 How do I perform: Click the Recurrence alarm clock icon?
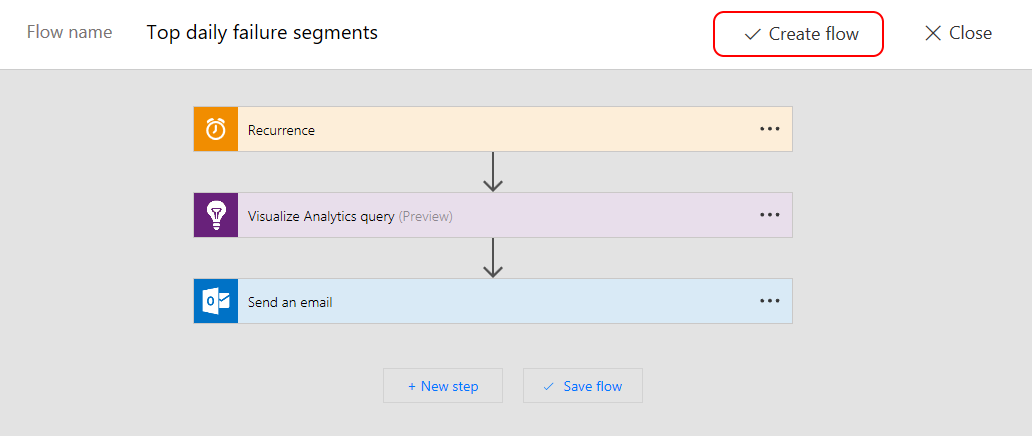pyautogui.click(x=216, y=129)
